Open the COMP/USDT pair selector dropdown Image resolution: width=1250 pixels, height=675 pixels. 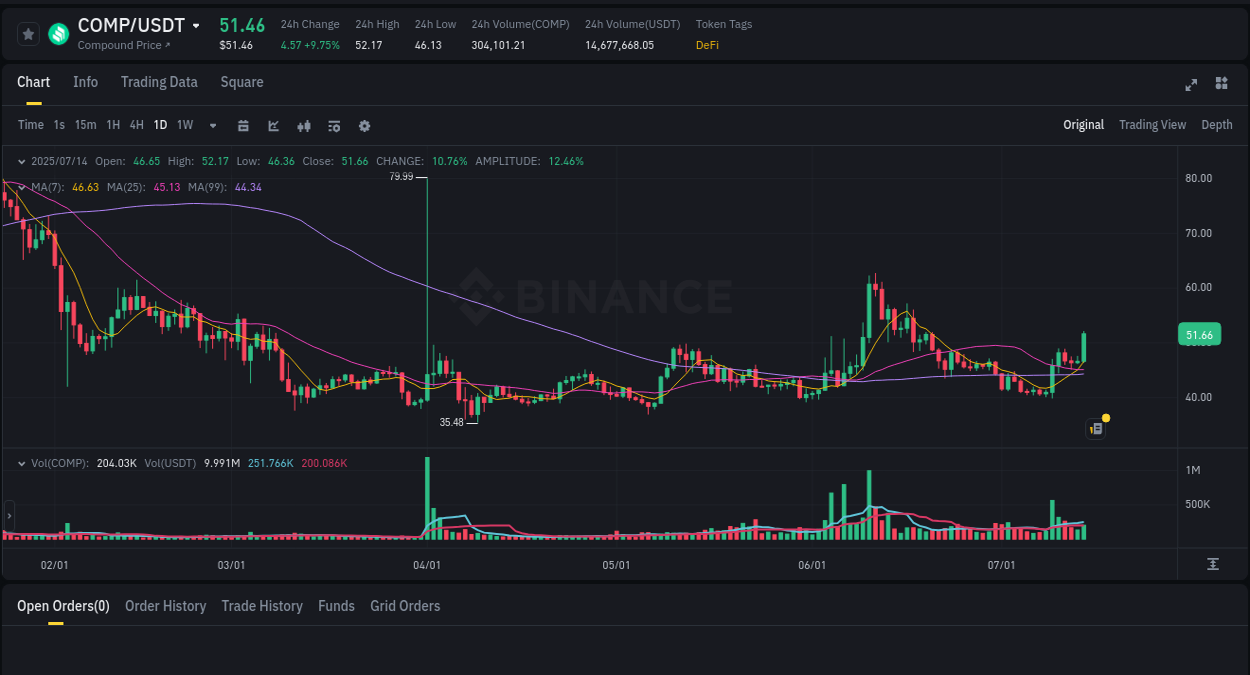pyautogui.click(x=194, y=25)
